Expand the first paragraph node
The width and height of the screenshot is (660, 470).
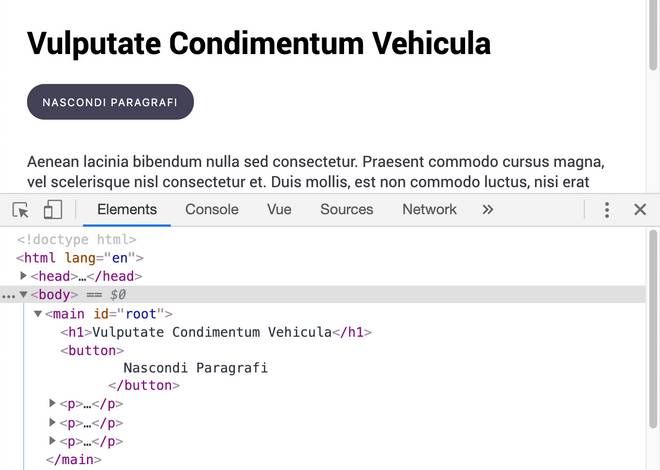53,404
